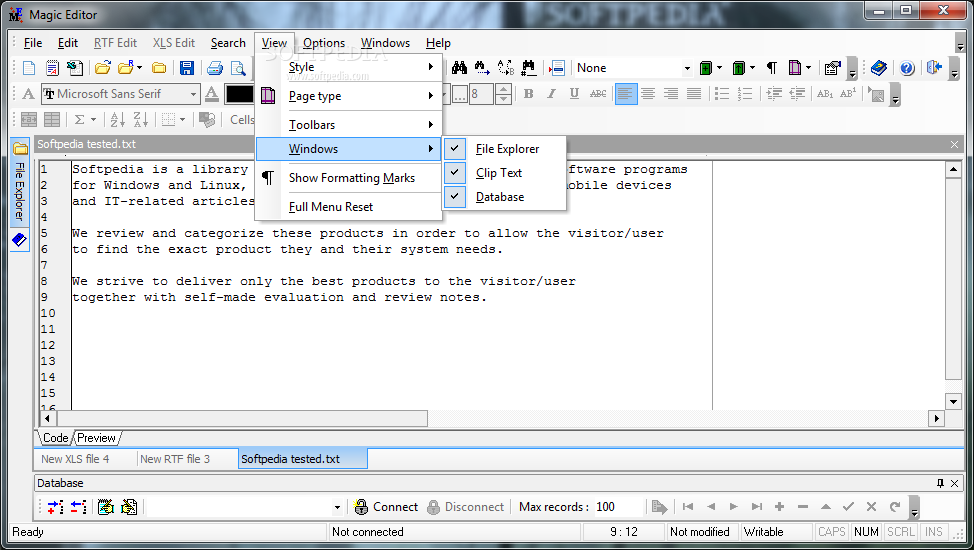Create a new RTF file icon
Image resolution: width=974 pixels, height=550 pixels.
click(x=52, y=68)
